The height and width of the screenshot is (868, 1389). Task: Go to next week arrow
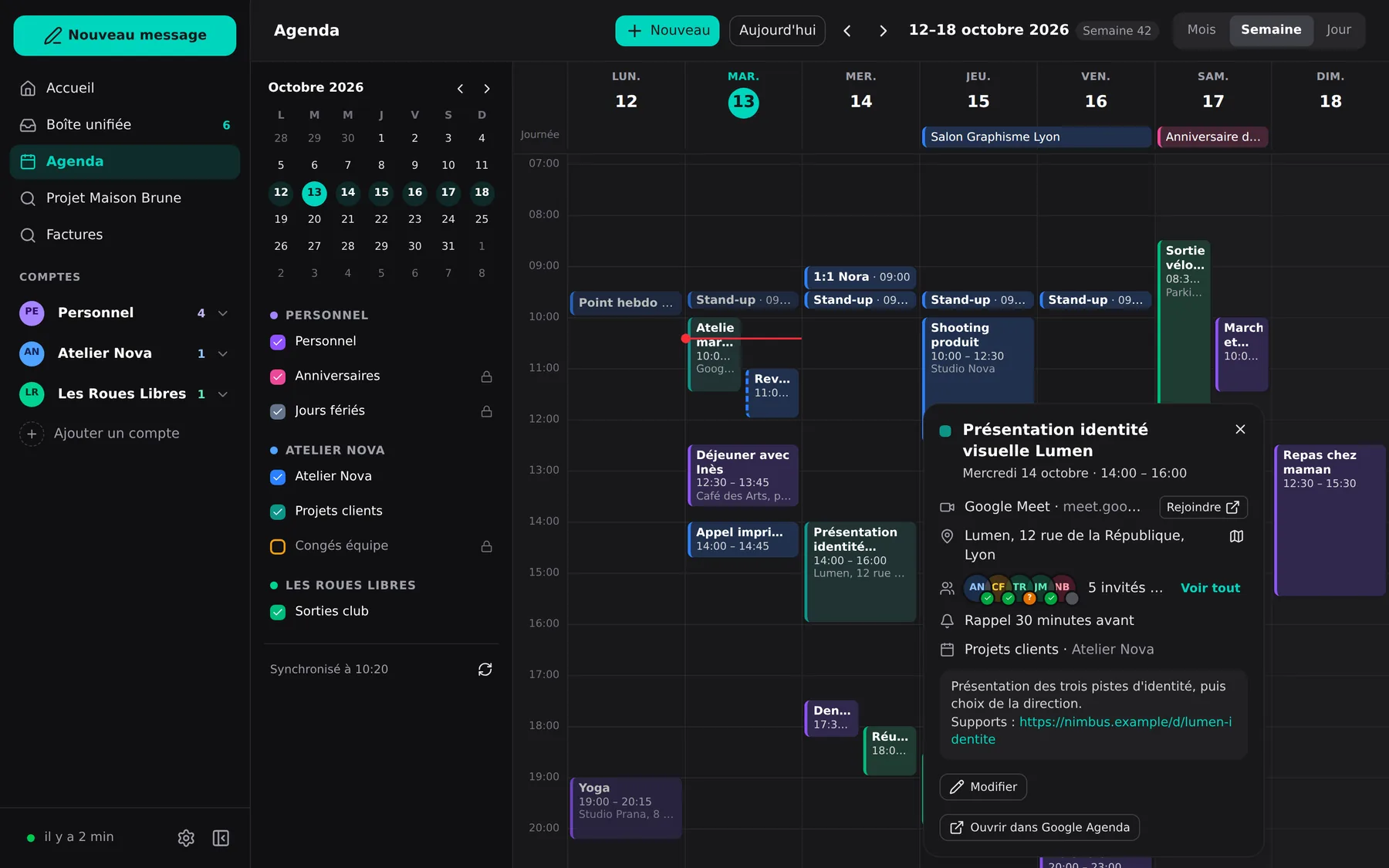click(x=883, y=31)
